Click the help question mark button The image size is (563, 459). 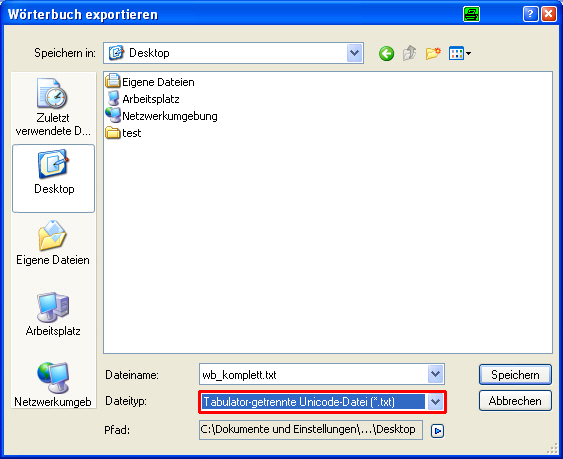(530, 14)
